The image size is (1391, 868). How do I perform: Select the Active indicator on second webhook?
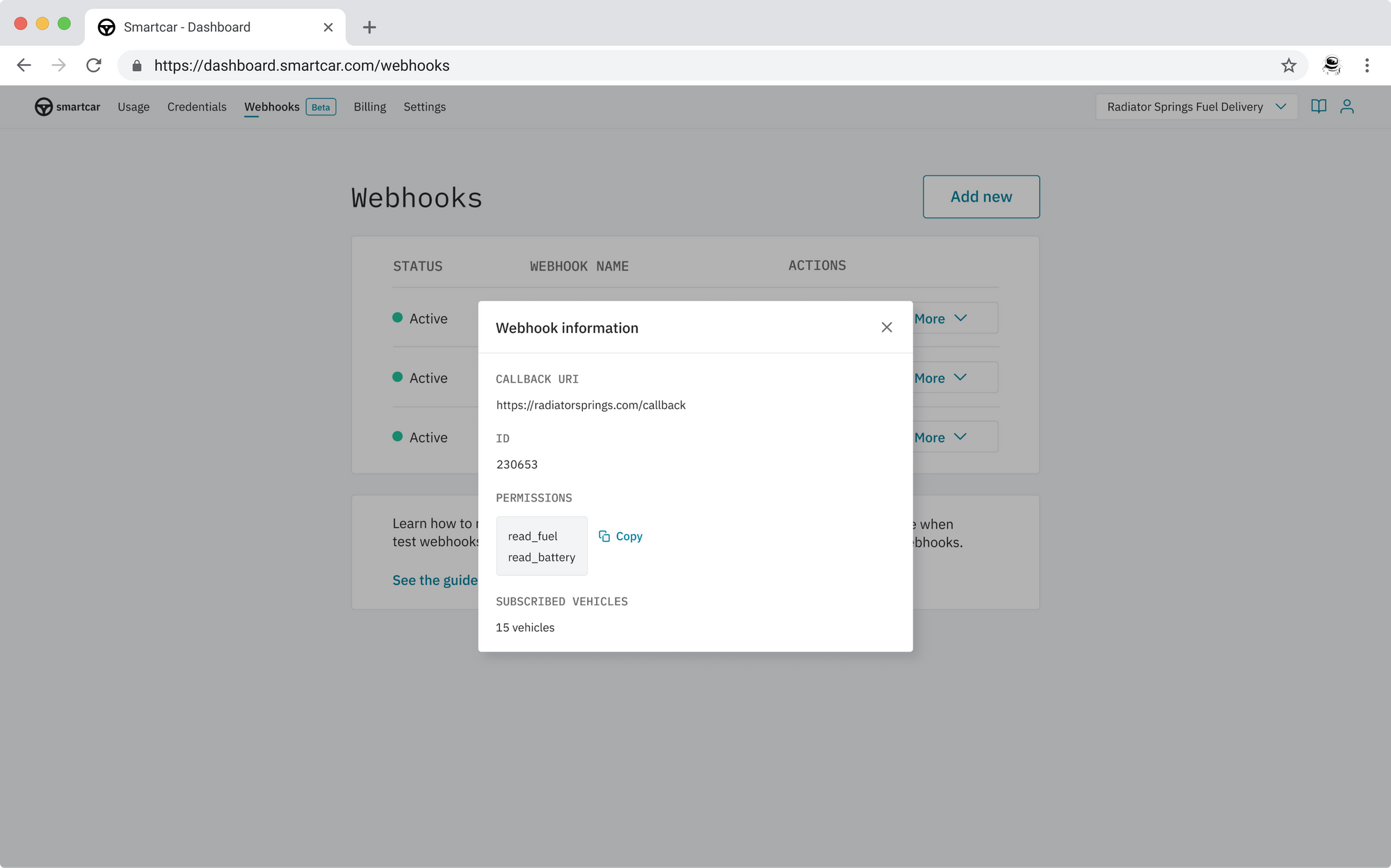397,376
